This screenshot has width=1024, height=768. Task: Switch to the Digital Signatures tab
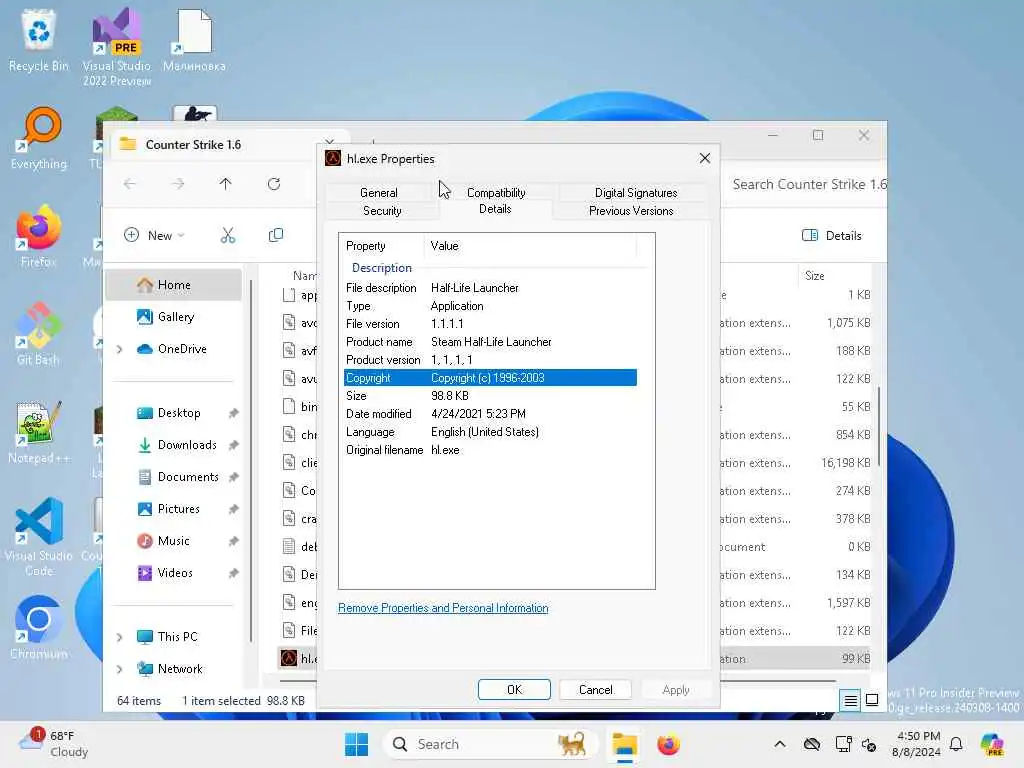(636, 193)
